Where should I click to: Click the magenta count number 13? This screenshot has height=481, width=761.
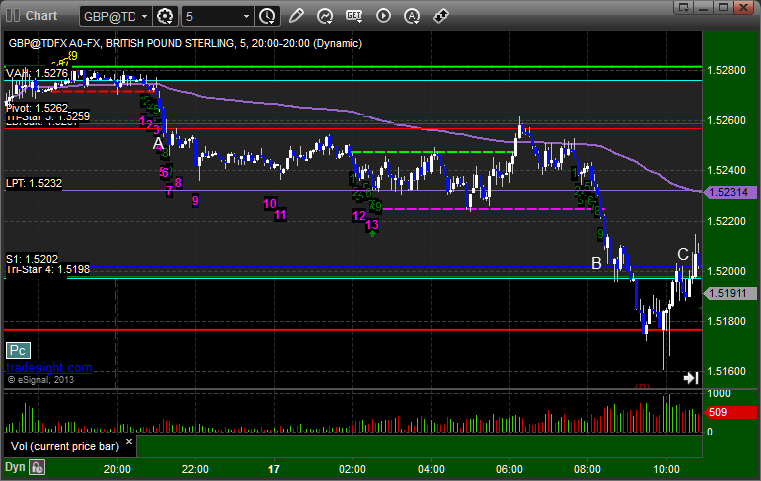(x=372, y=225)
